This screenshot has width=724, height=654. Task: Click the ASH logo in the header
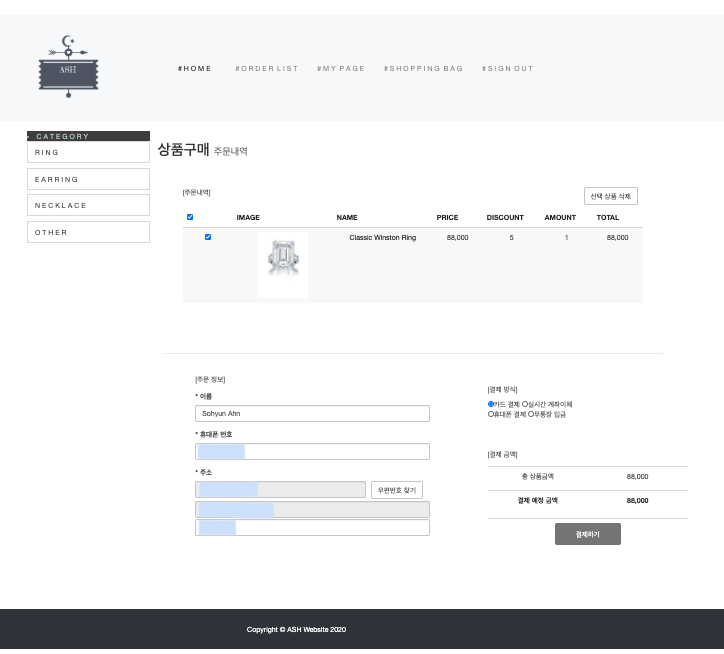pos(68,67)
